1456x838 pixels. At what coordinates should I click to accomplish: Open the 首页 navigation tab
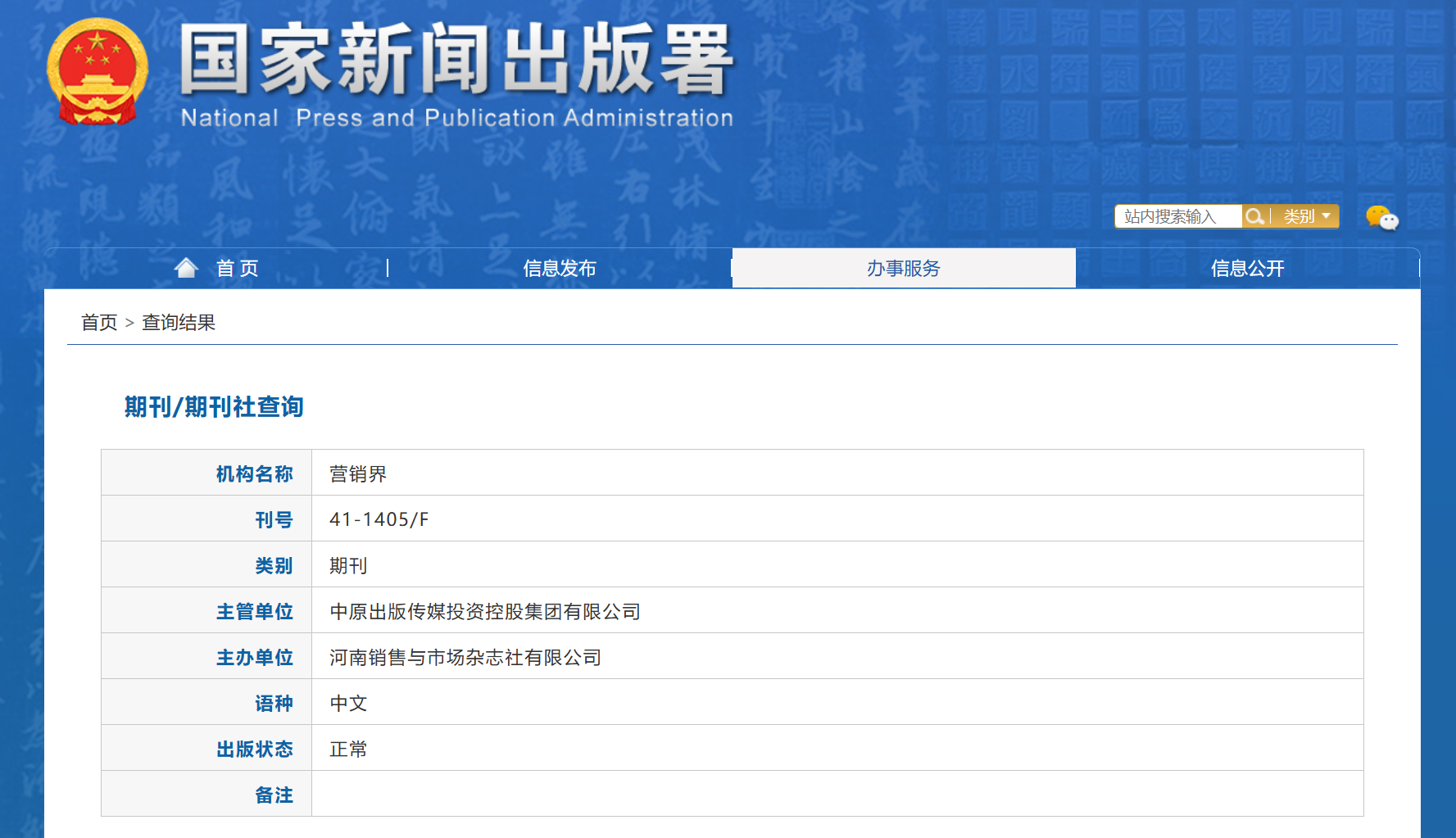pos(216,268)
